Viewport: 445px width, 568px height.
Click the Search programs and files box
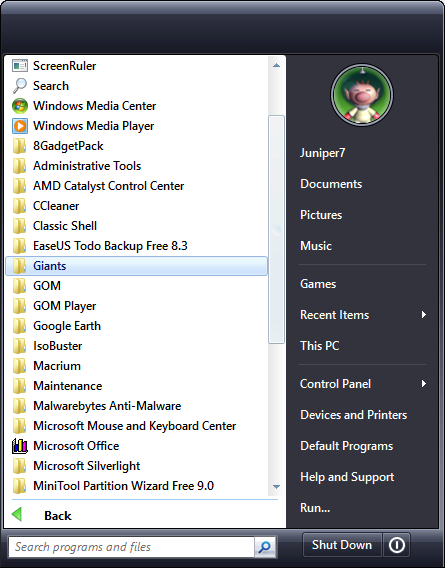[x=131, y=547]
